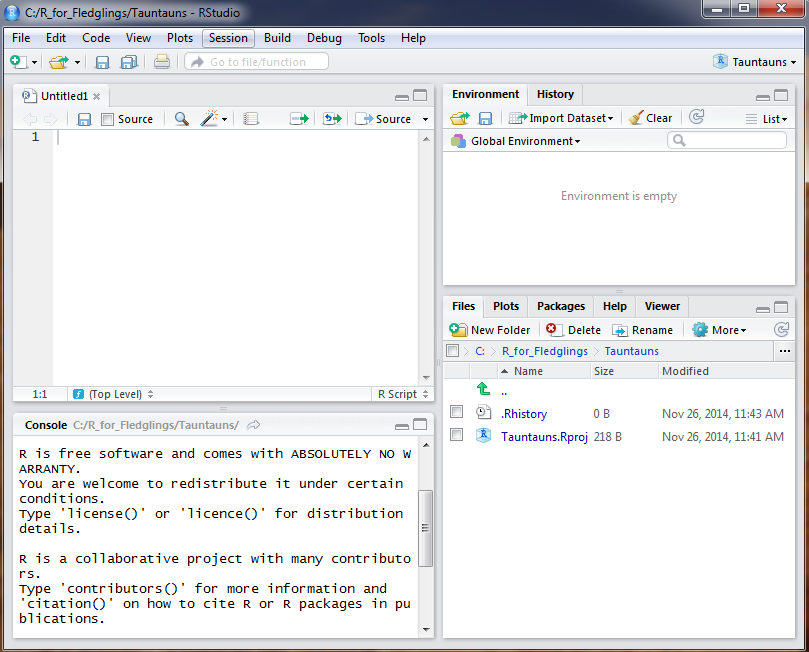Go up to parent directory arrow
This screenshot has height=652, width=809.
[x=483, y=389]
